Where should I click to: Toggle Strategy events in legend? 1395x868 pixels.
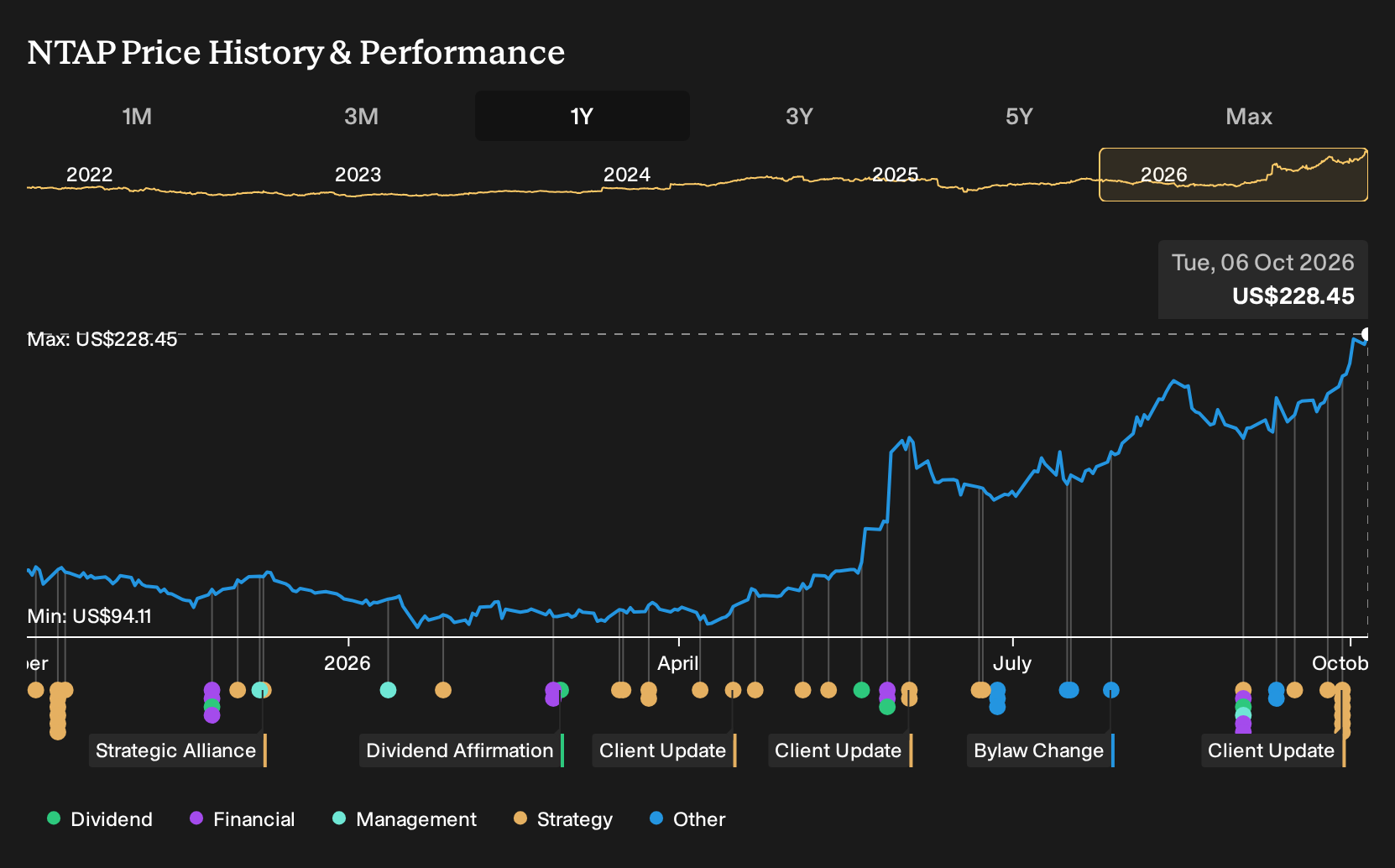coord(563,819)
